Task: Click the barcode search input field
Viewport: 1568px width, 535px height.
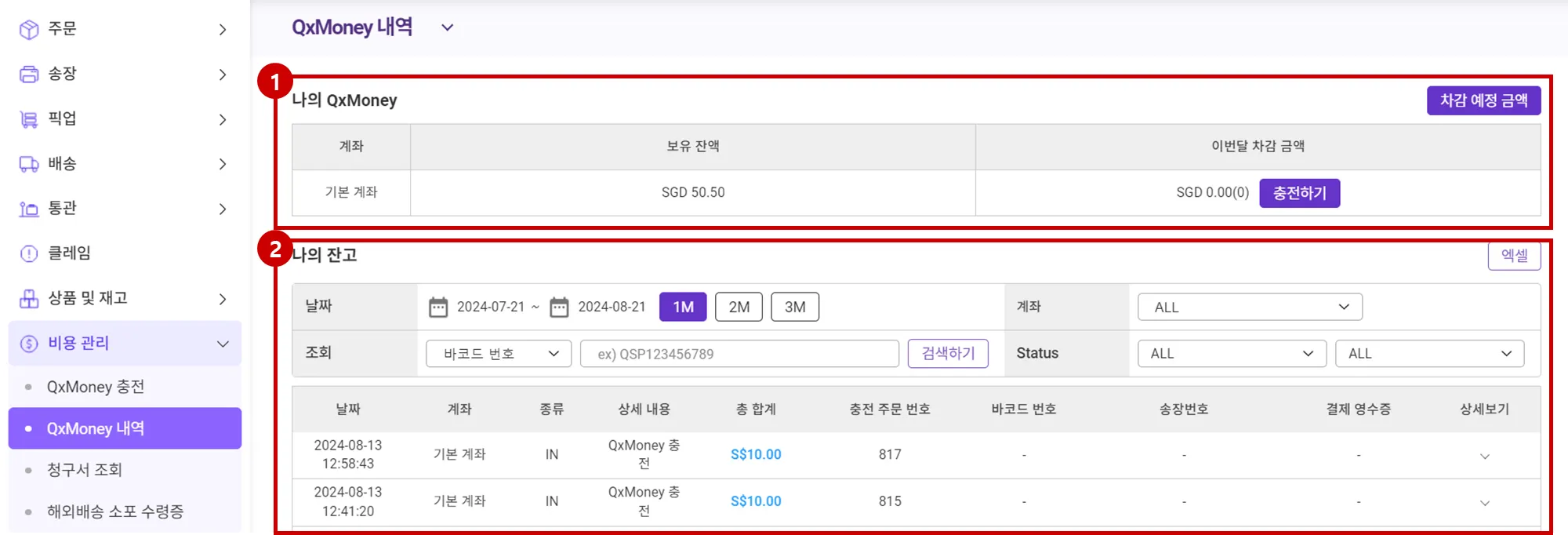Action: (739, 354)
